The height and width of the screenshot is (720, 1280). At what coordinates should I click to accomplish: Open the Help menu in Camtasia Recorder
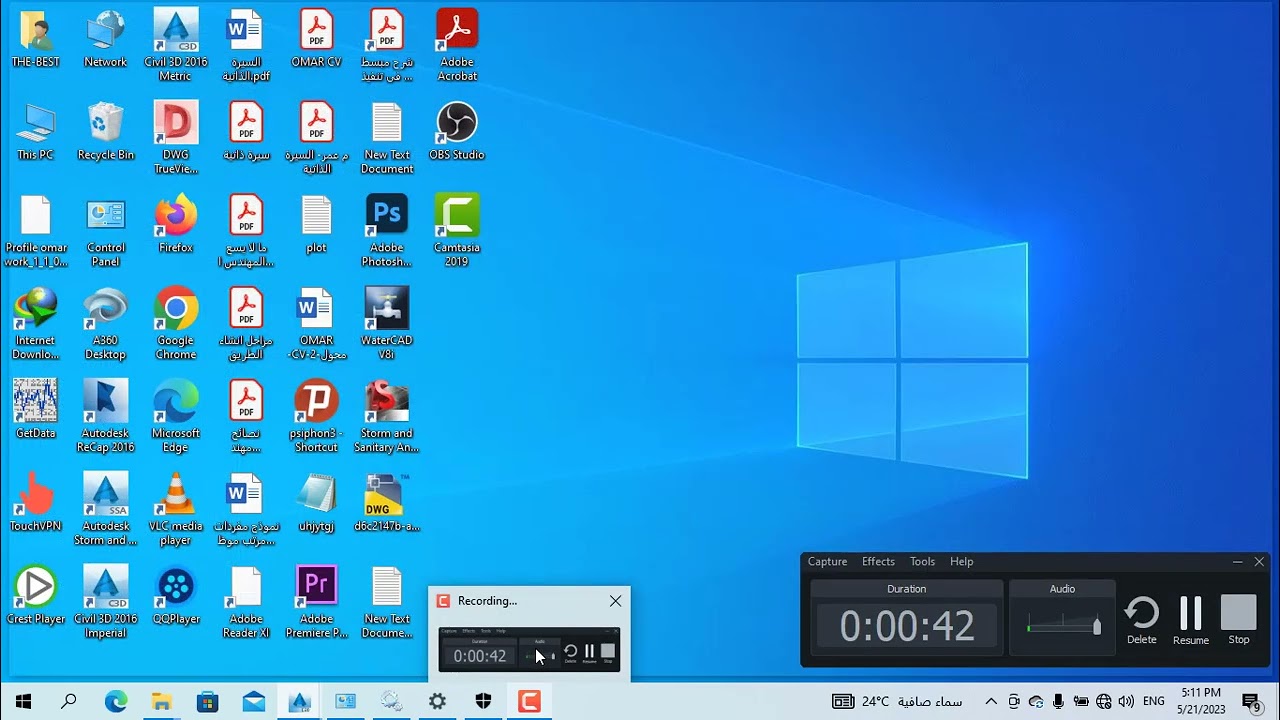961,562
